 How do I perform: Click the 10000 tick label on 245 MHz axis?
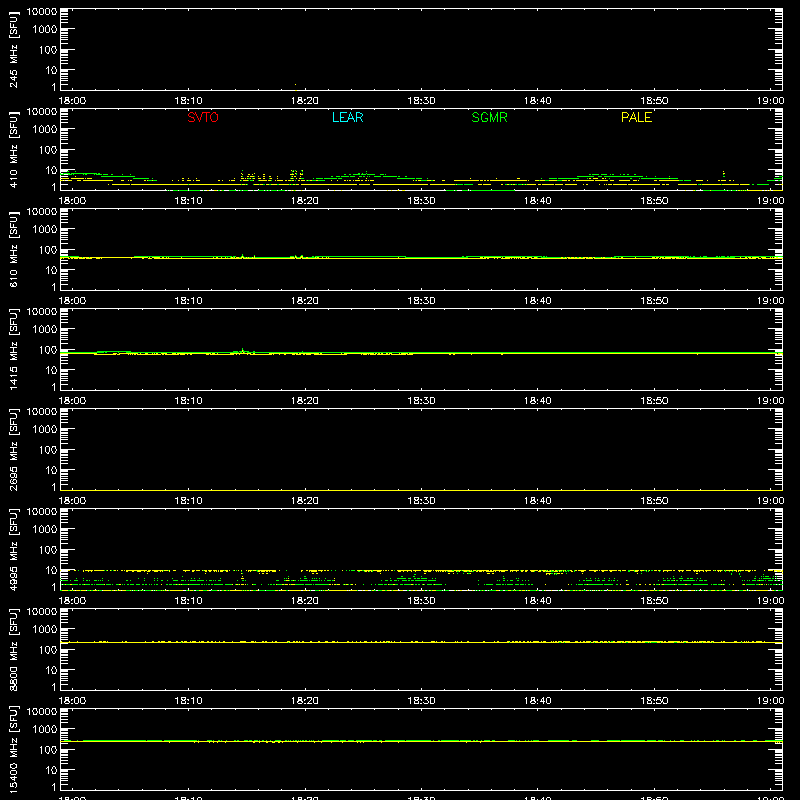click(42, 12)
